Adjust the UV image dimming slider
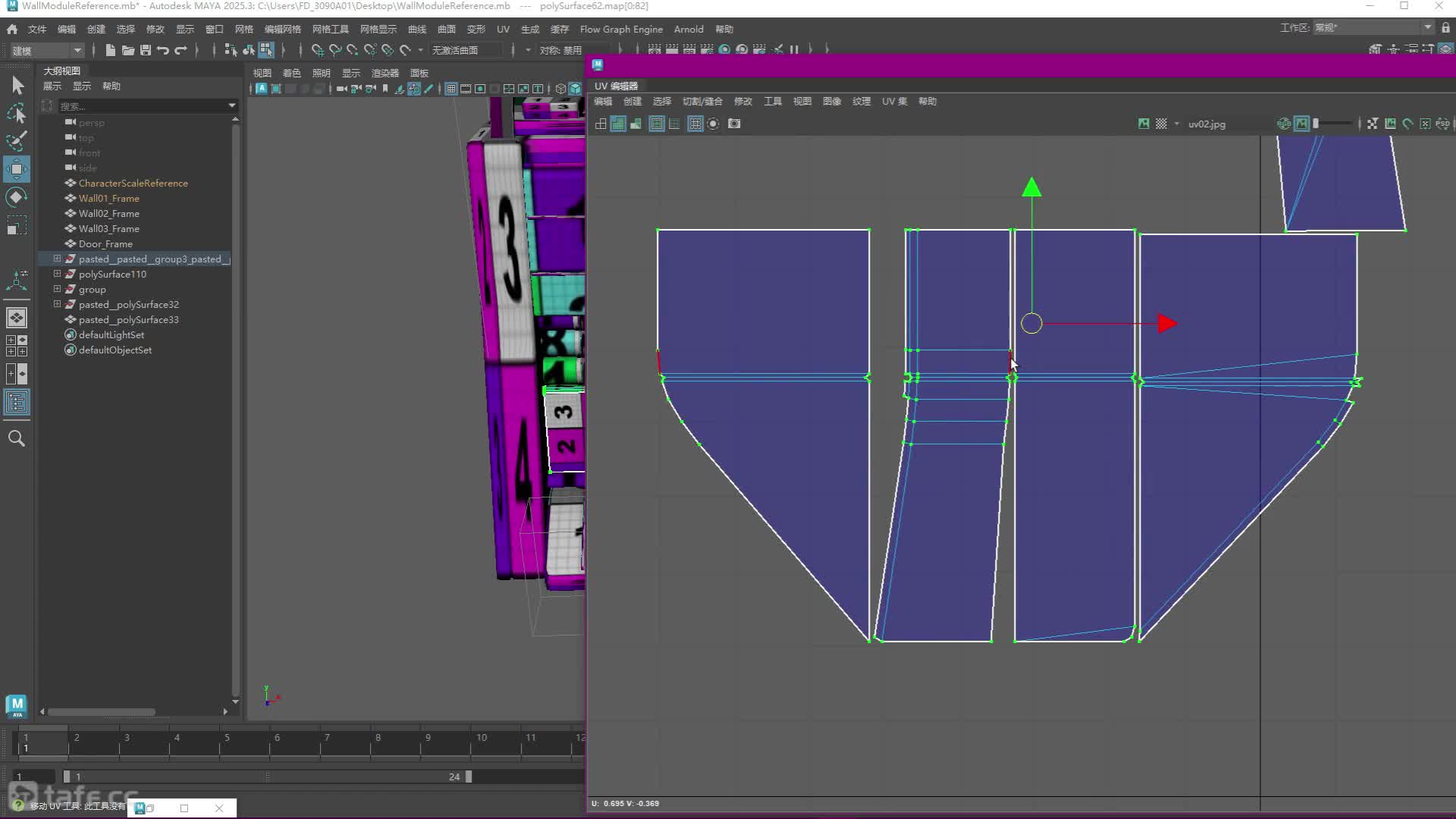1456x819 pixels. 1333,124
